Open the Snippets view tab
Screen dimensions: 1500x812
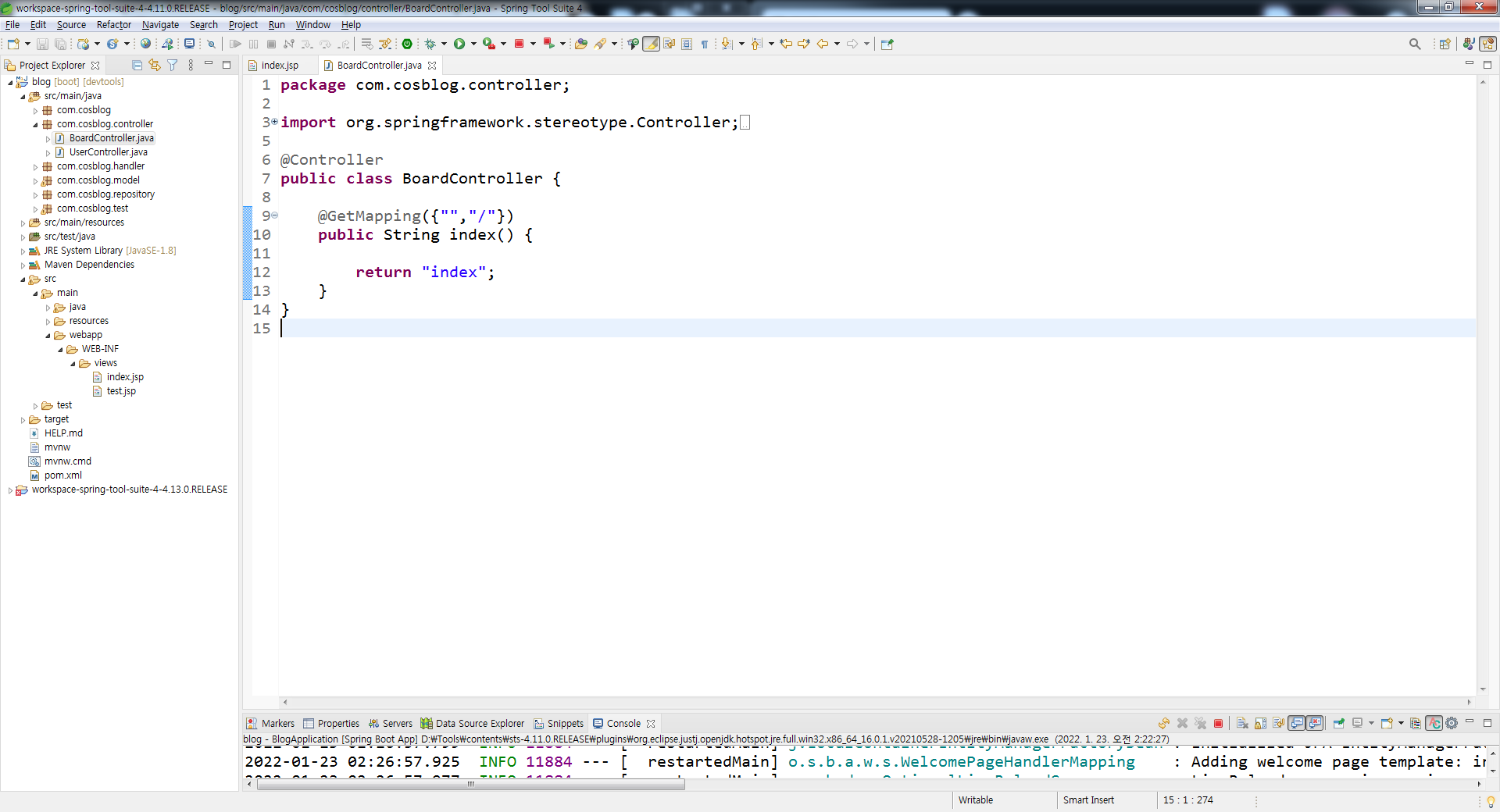click(x=559, y=723)
